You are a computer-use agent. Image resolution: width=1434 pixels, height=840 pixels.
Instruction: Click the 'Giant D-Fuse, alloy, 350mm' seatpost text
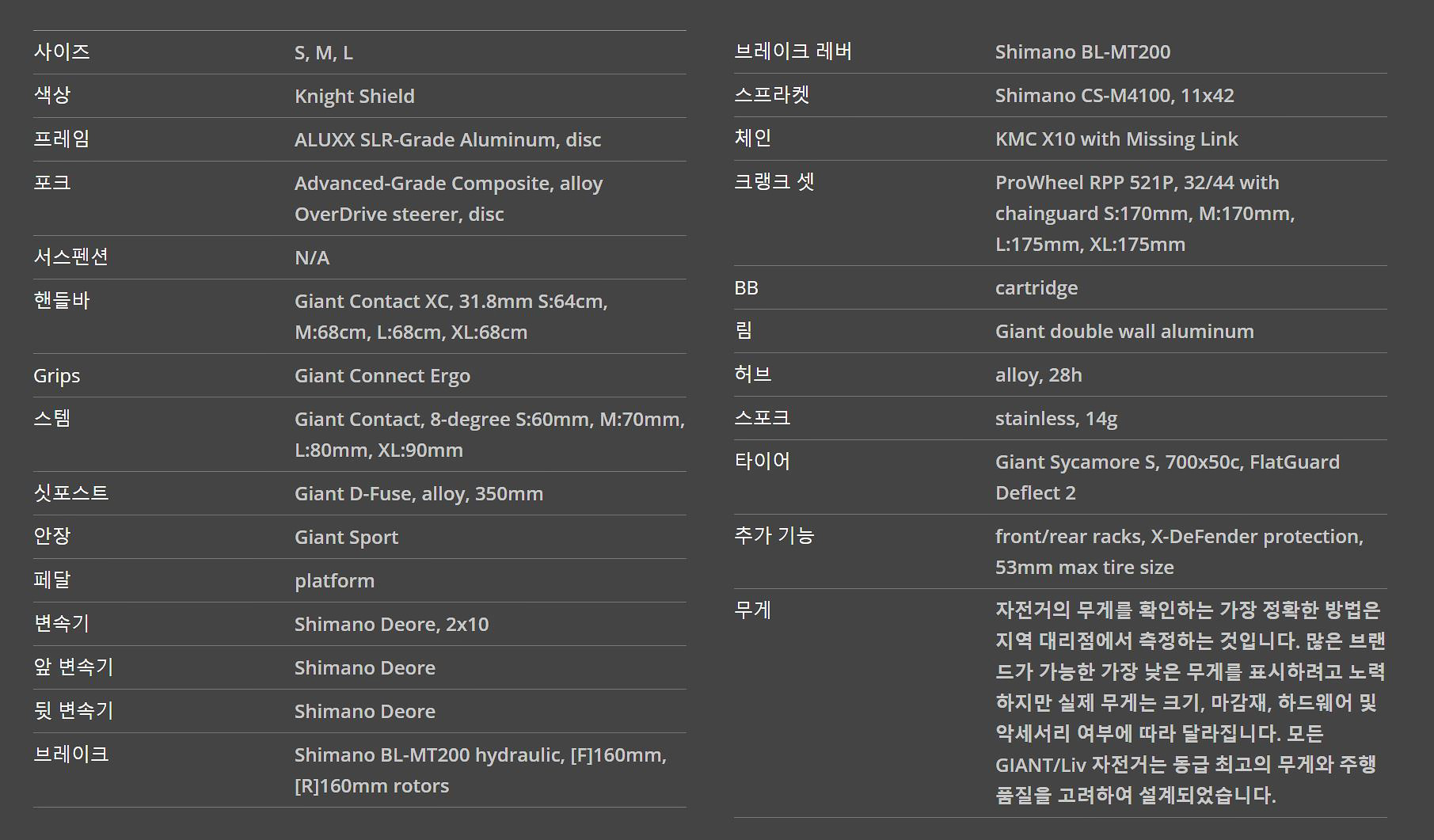click(418, 494)
